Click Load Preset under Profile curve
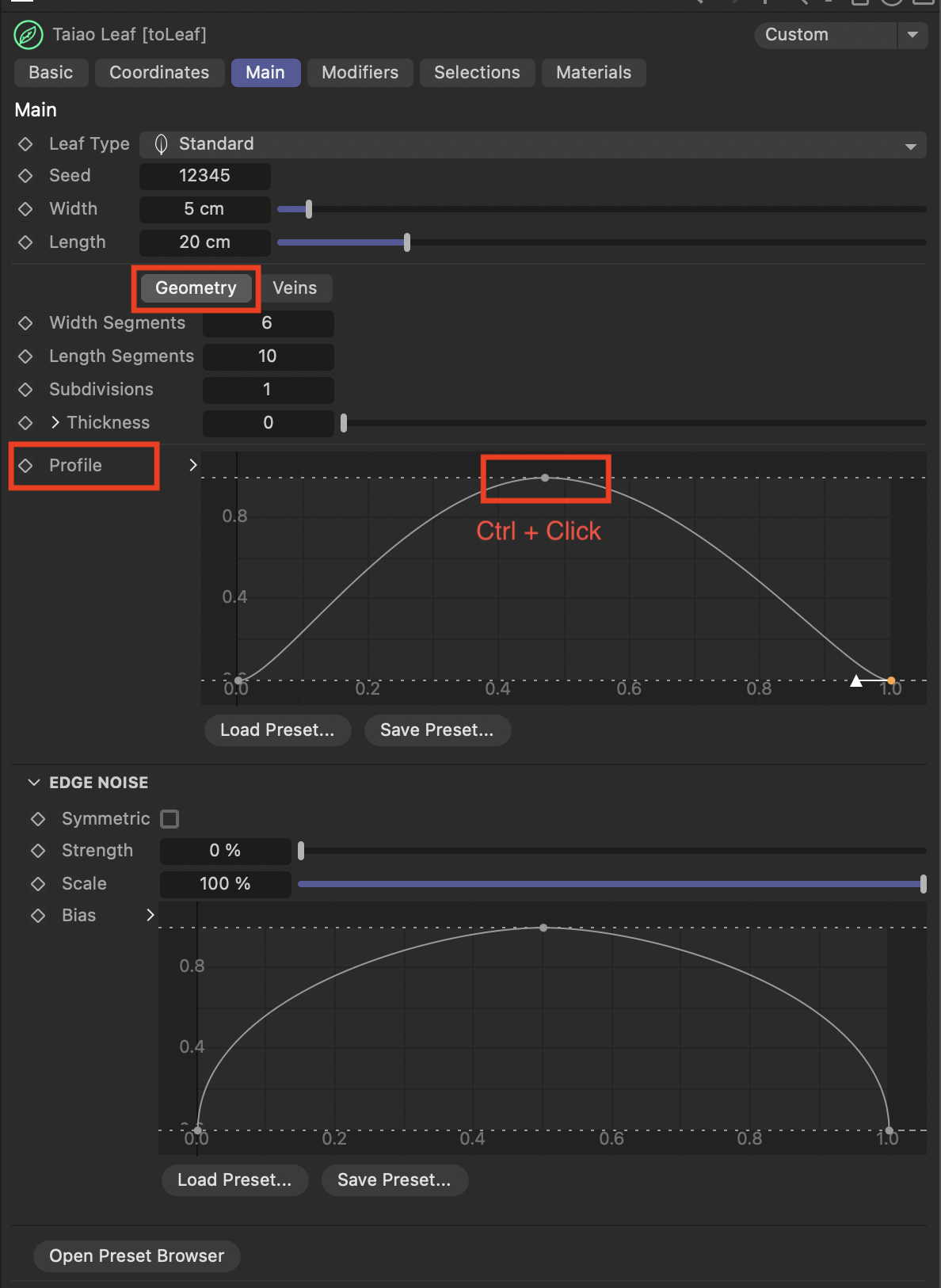941x1288 pixels. 277,730
